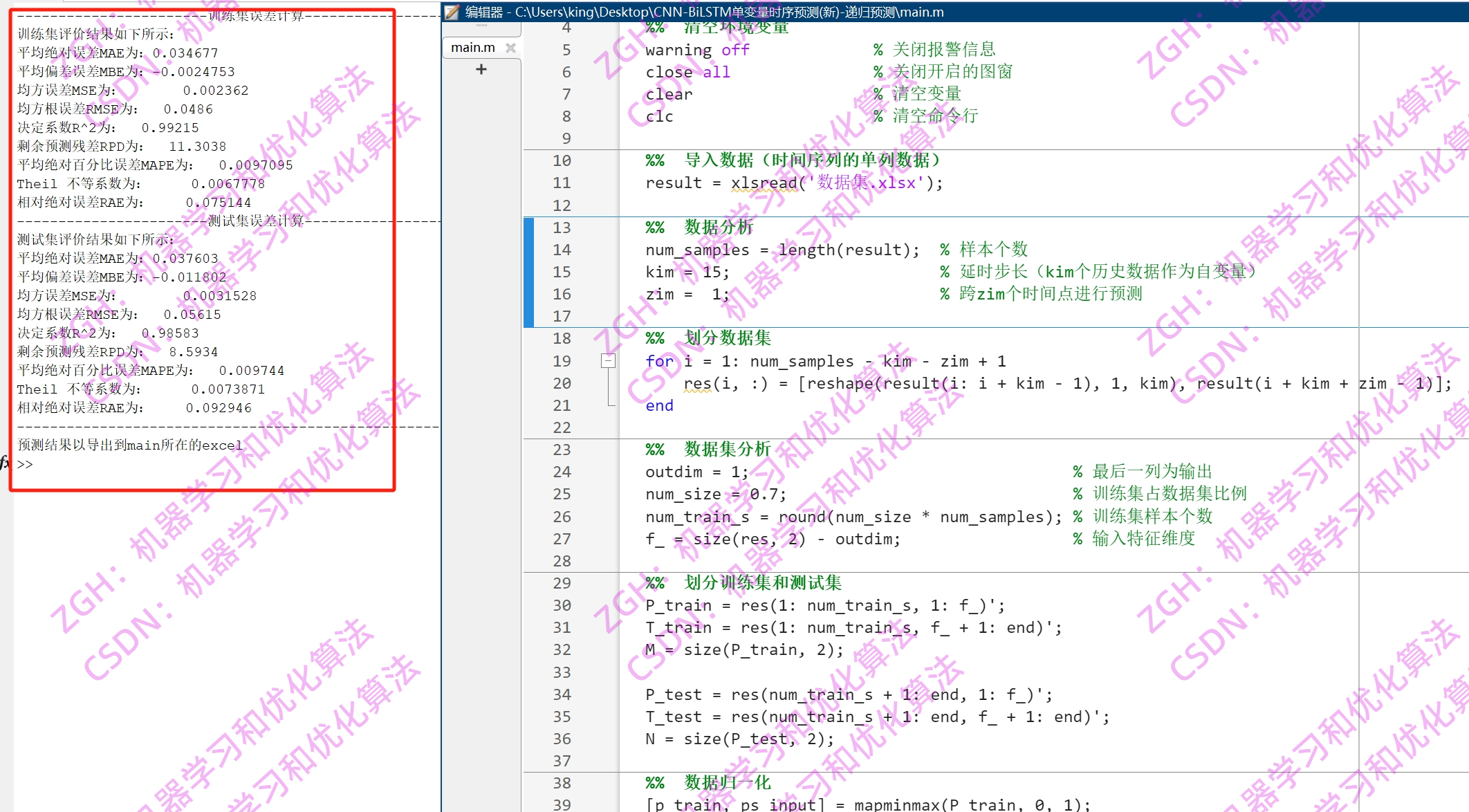Click the 'end' keyword on line 21

pos(659,405)
